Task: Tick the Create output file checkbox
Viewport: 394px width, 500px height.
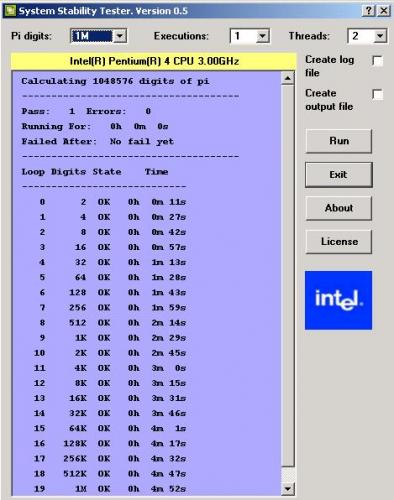Action: [378, 94]
